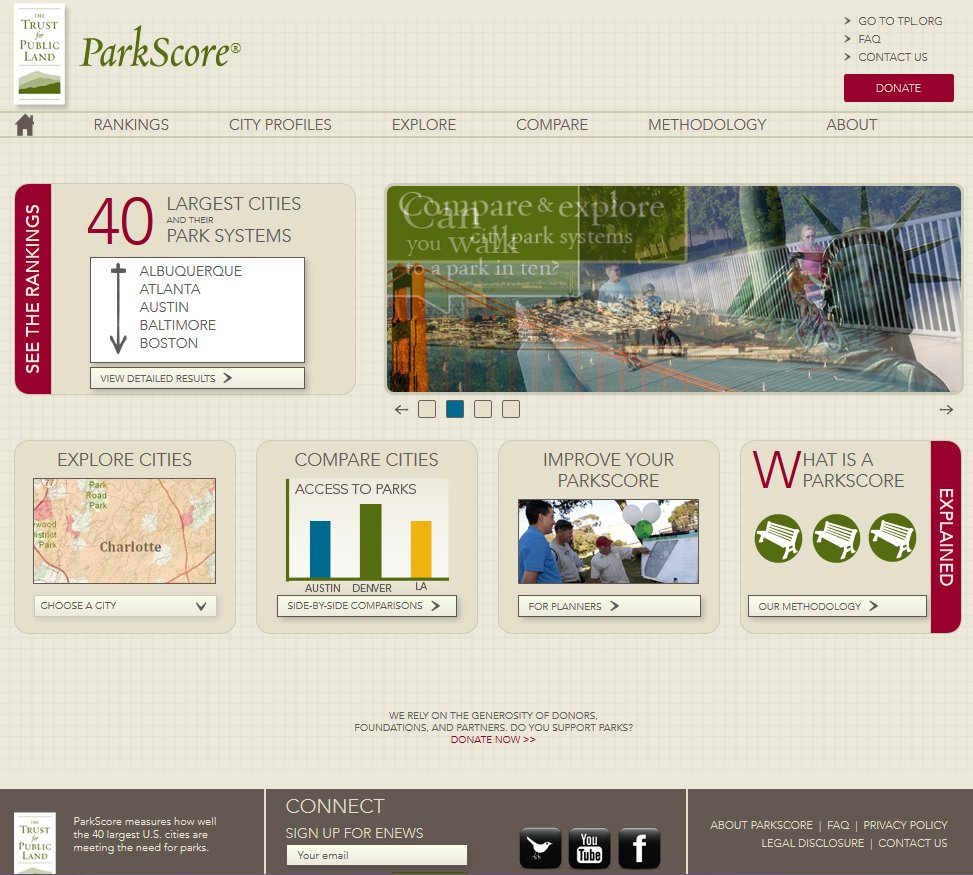Open the About menu
973x875 pixels.
pos(851,125)
